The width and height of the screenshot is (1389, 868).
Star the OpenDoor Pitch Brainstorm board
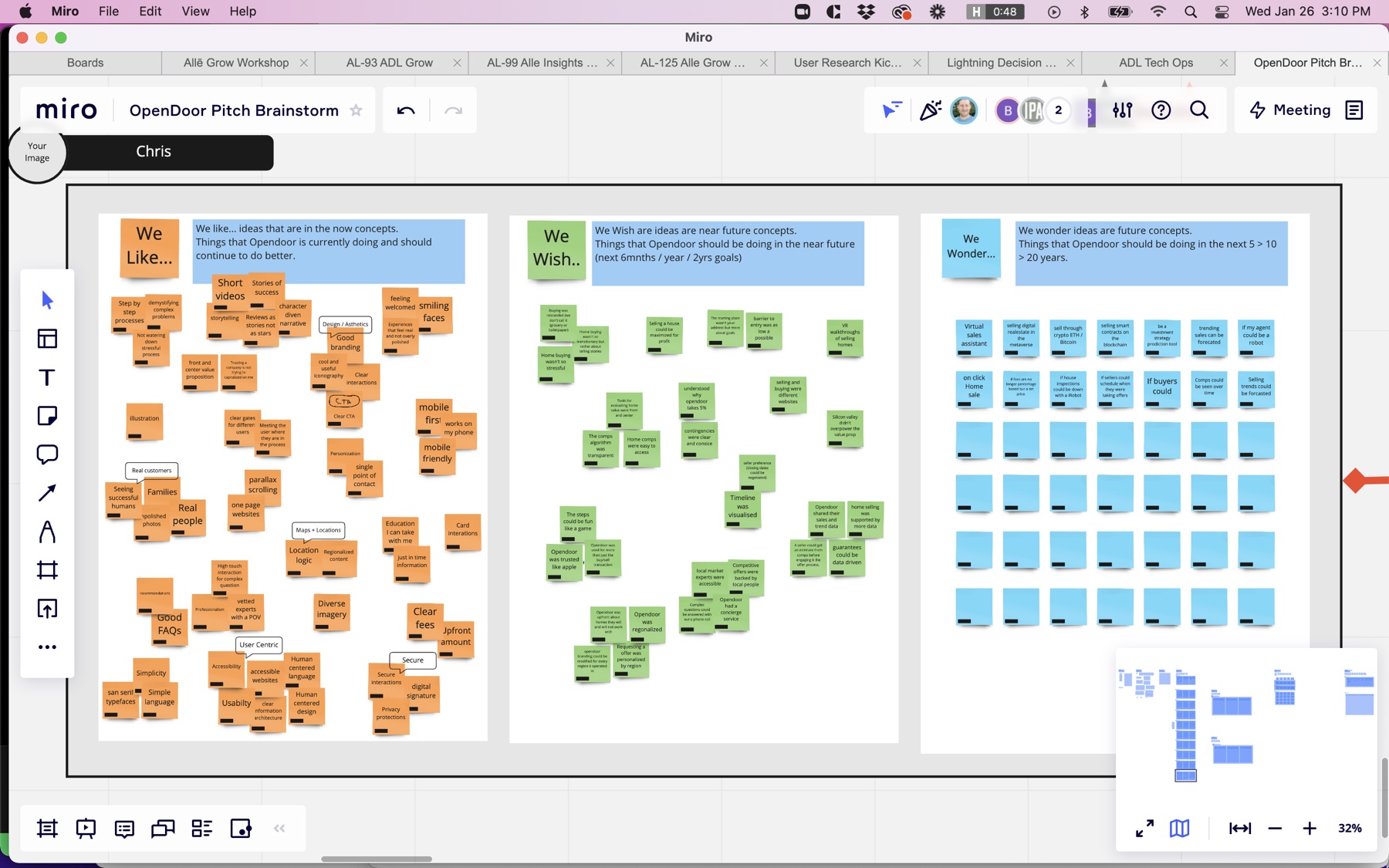[356, 110]
